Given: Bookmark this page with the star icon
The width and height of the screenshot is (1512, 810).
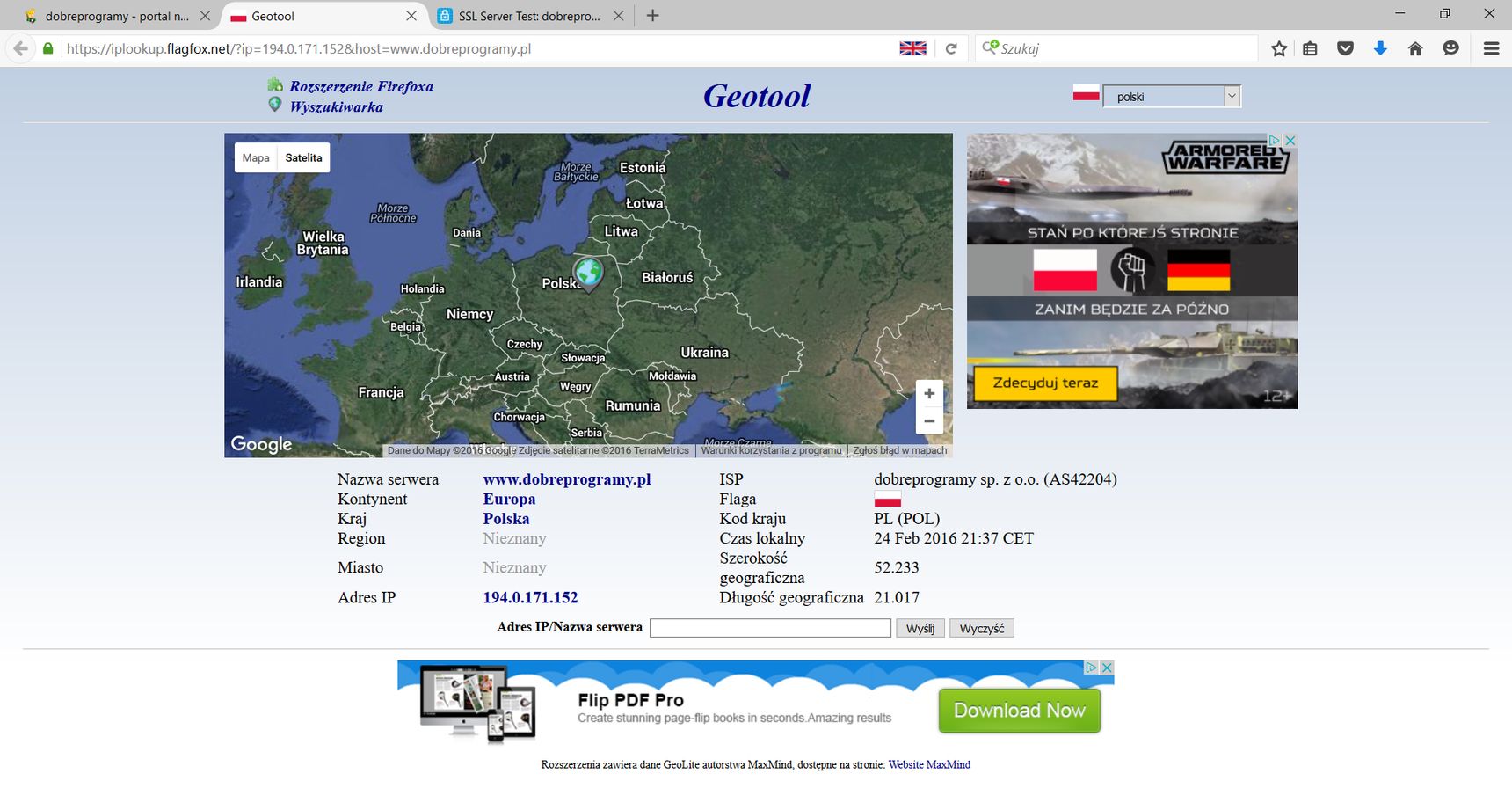Looking at the screenshot, I should tap(1279, 48).
